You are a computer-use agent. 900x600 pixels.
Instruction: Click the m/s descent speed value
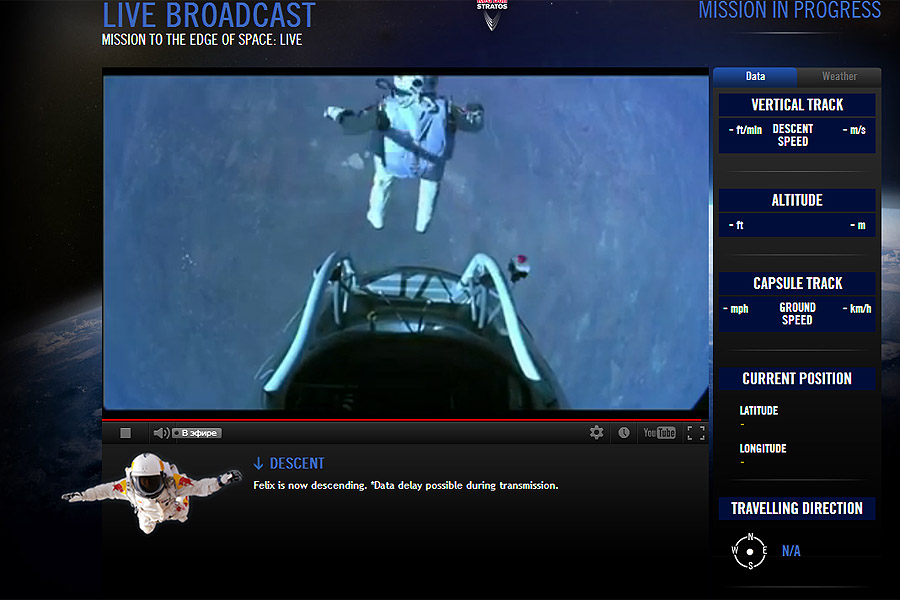point(854,130)
